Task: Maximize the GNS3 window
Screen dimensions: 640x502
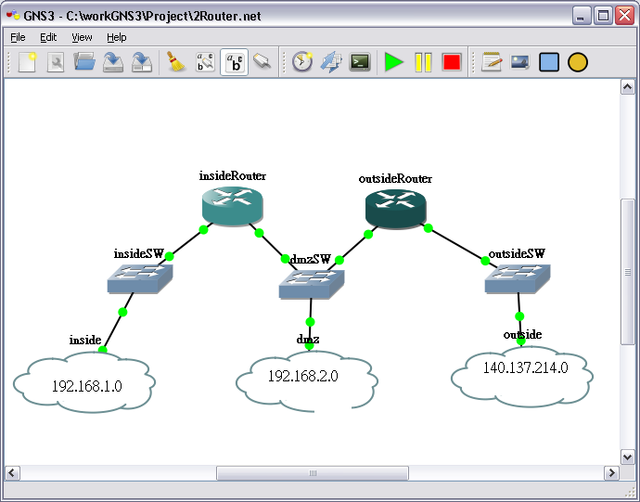Action: pyautogui.click(x=603, y=16)
